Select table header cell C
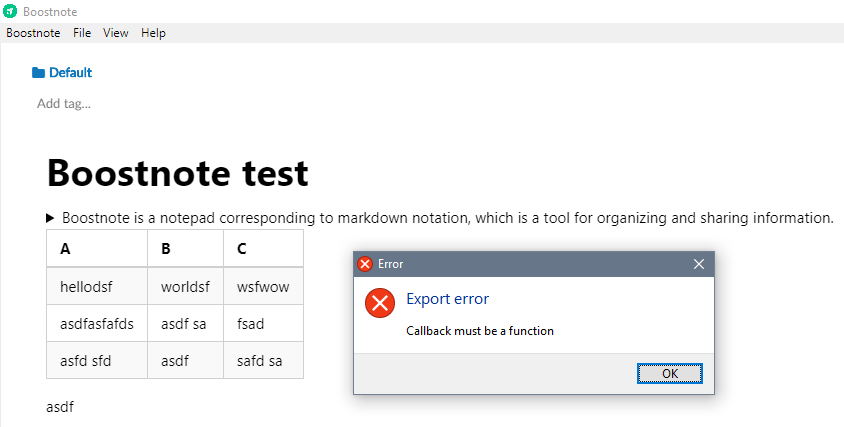Screen dimensions: 844x427 coord(263,248)
